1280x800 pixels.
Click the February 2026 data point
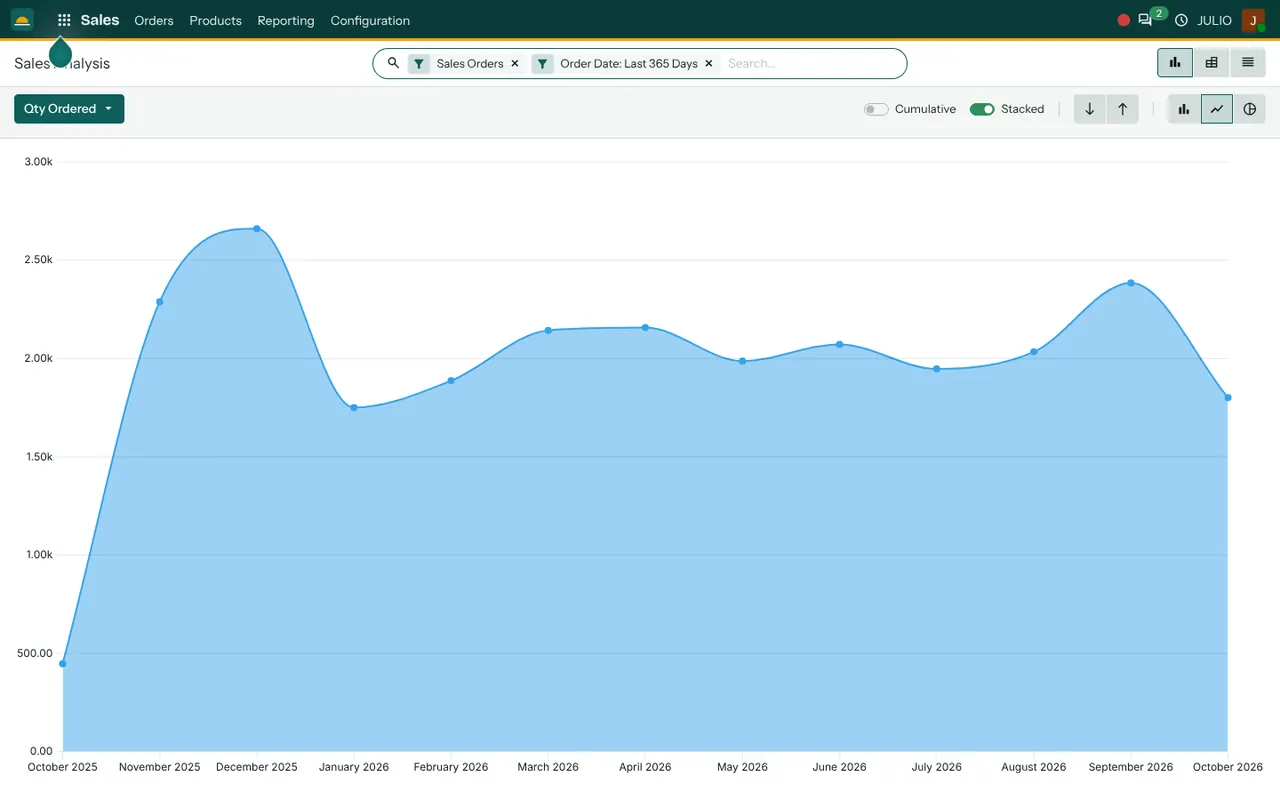point(451,381)
